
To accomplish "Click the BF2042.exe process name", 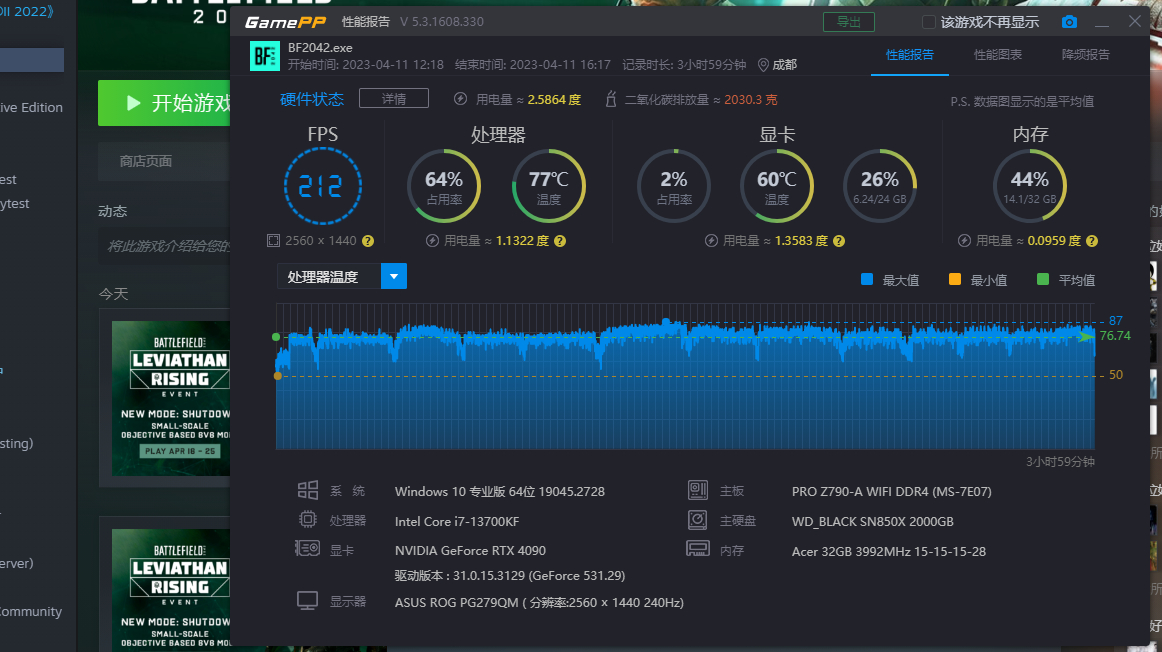I will [x=320, y=47].
